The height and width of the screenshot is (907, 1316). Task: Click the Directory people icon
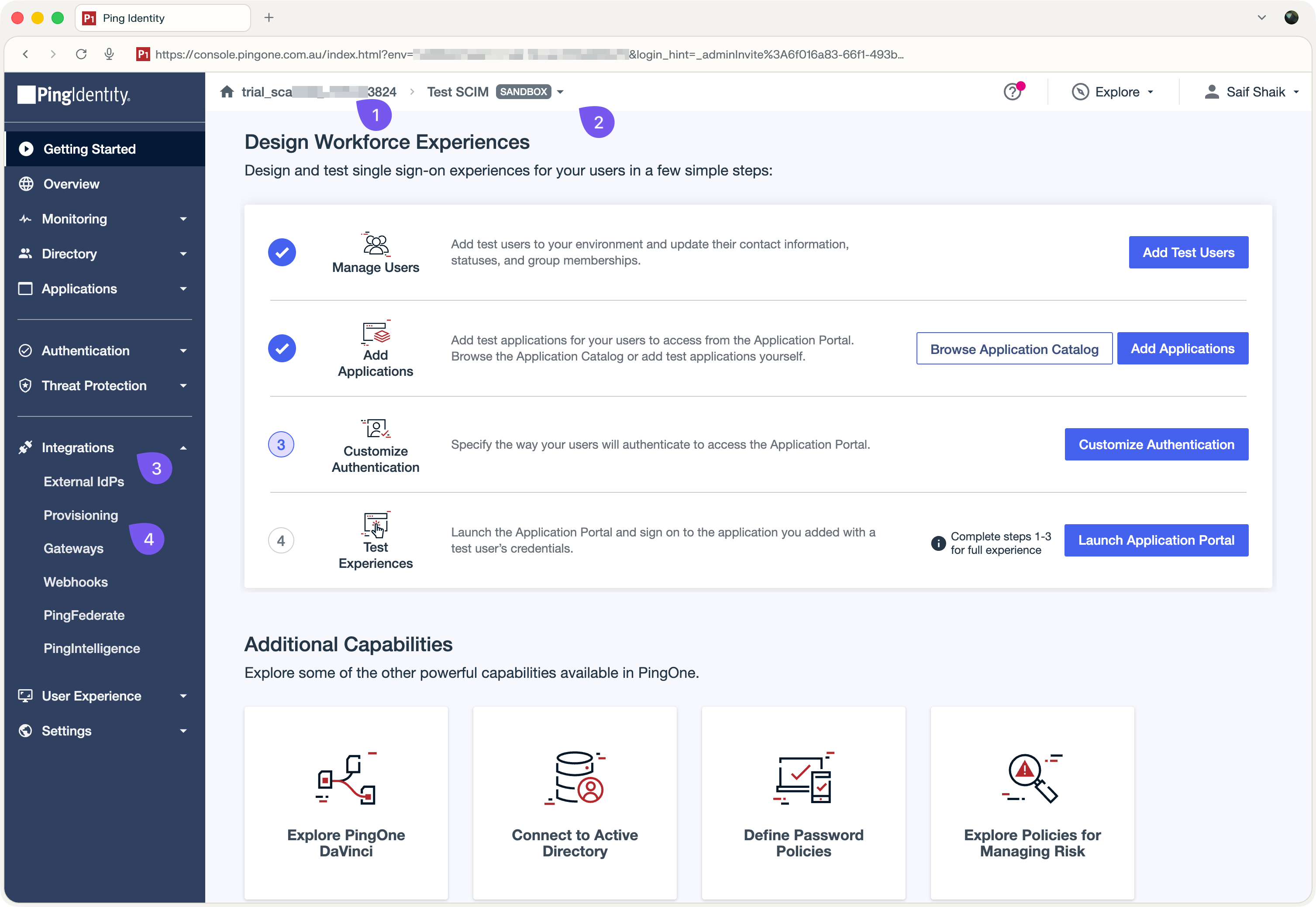pos(26,254)
